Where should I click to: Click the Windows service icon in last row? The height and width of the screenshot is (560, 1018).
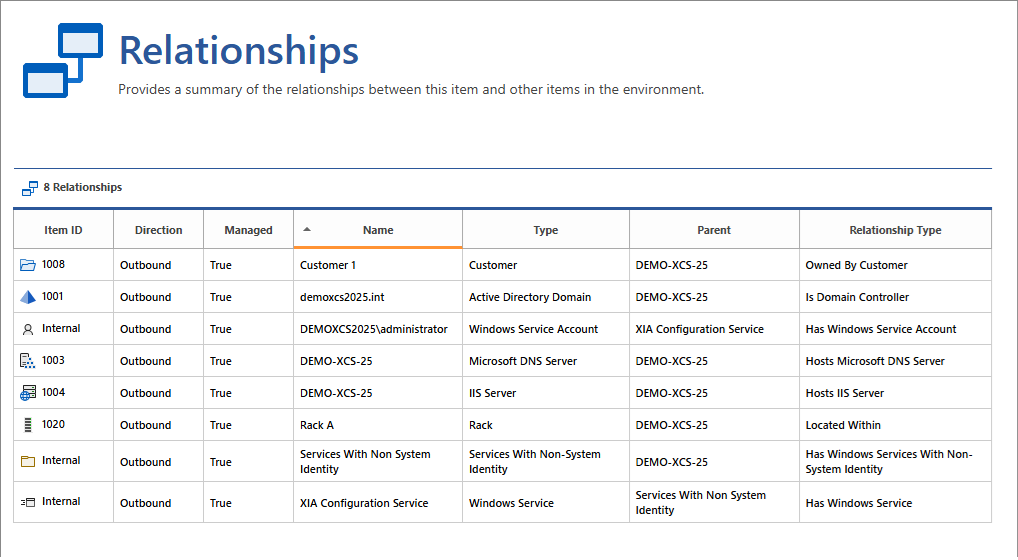(27, 502)
